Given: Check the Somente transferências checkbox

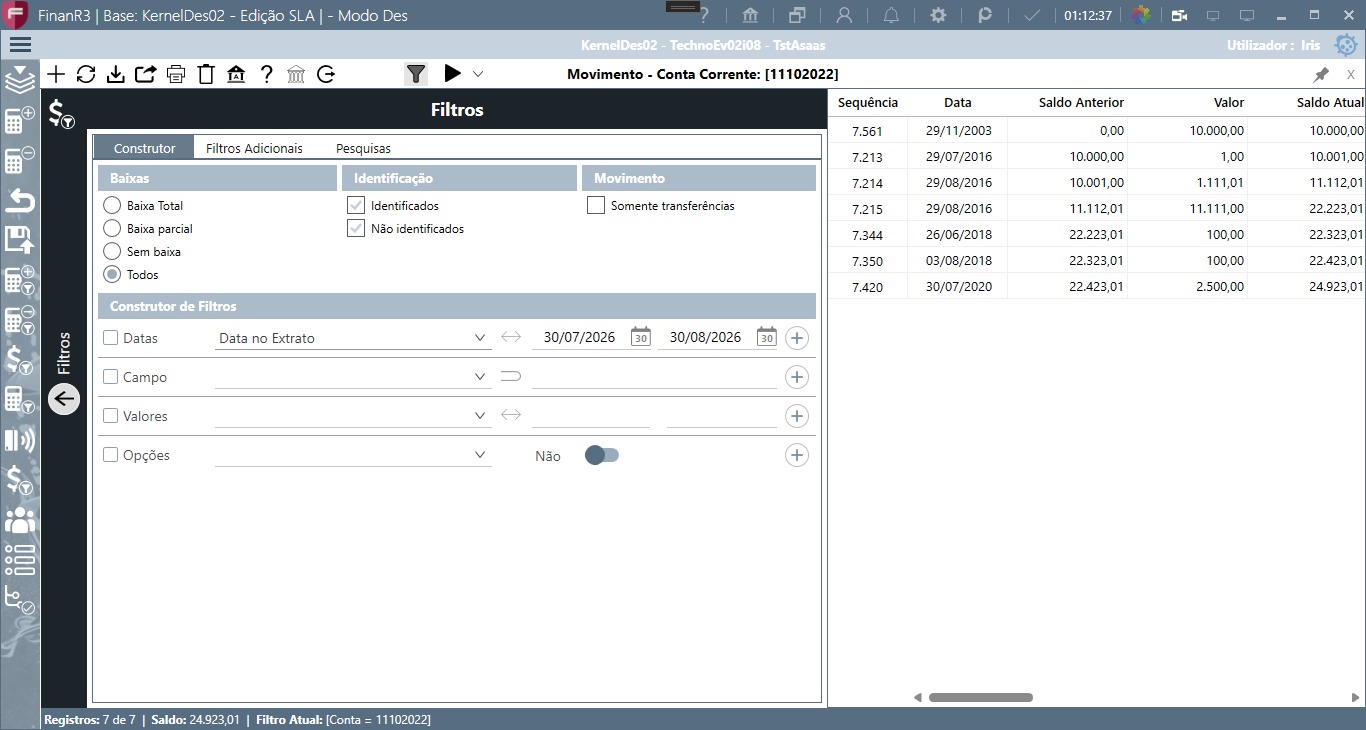Looking at the screenshot, I should click(x=596, y=205).
